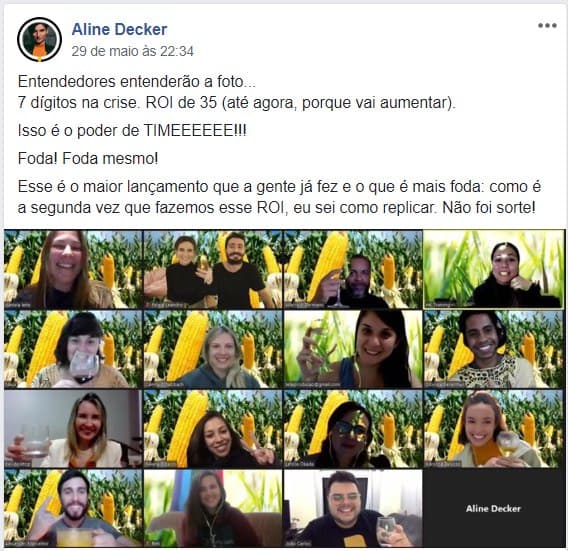This screenshot has height=551, width=568.
Task: Open the three-dots post options menu
Action: click(x=547, y=26)
